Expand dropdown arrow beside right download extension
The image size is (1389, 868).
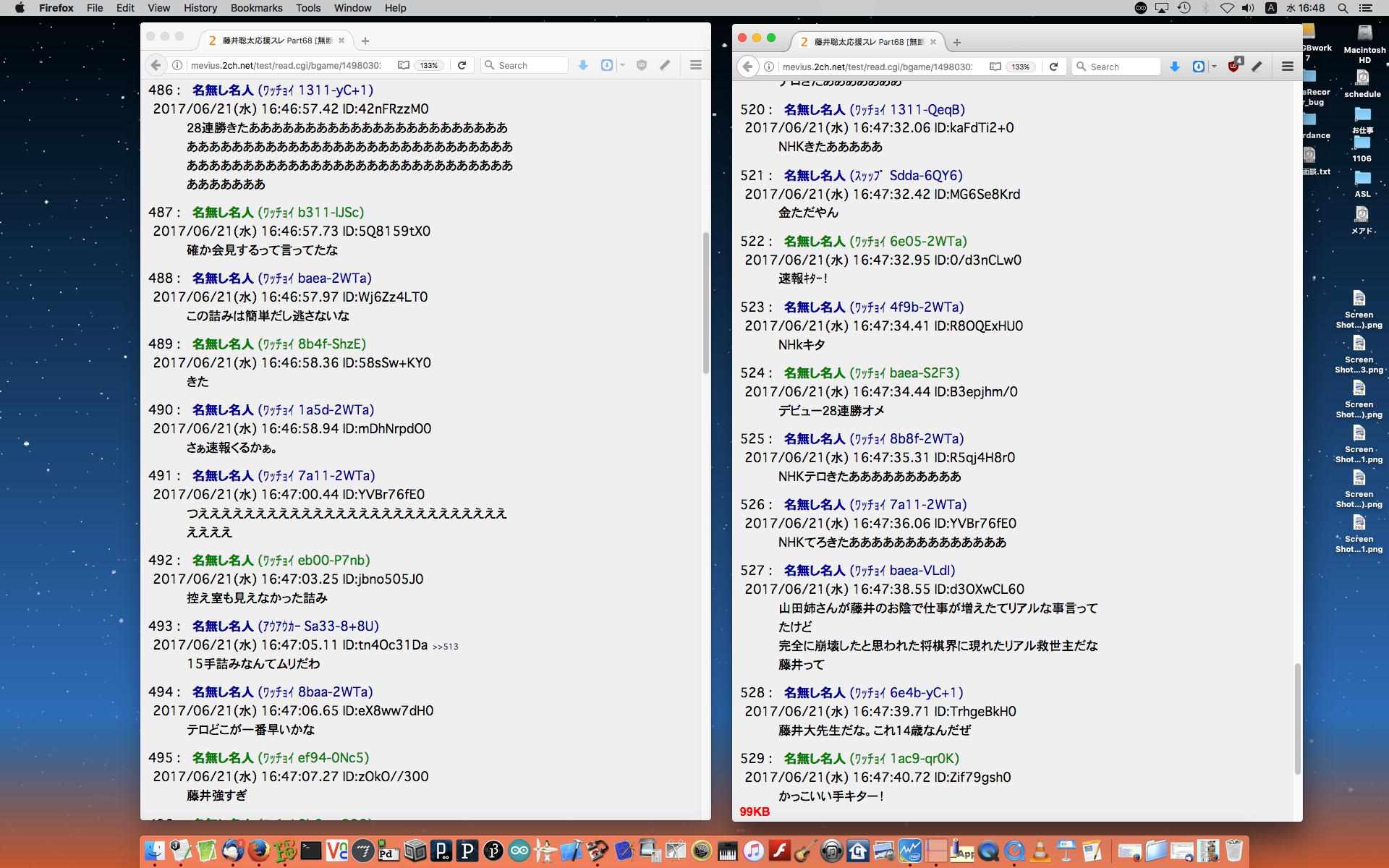[1214, 67]
